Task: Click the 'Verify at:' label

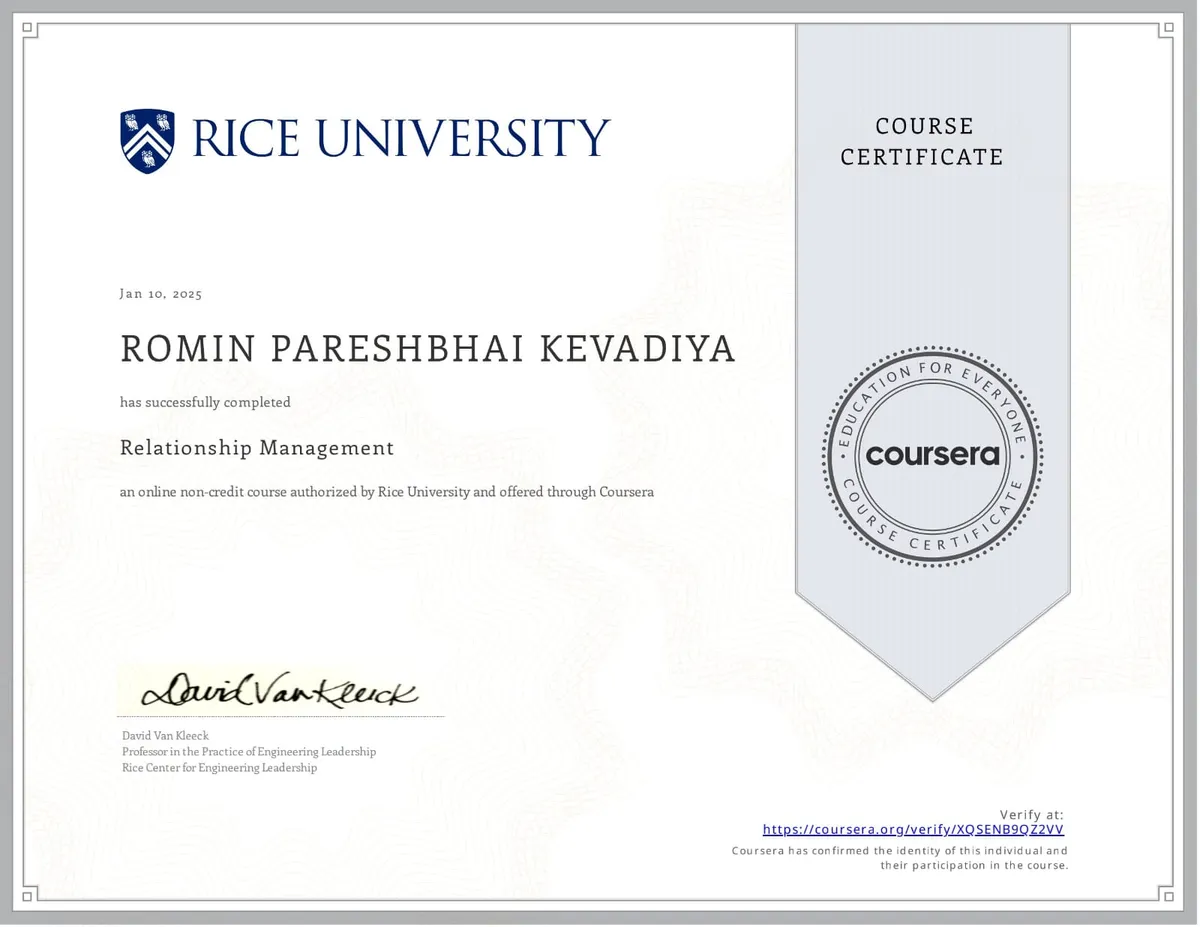Action: point(1032,815)
